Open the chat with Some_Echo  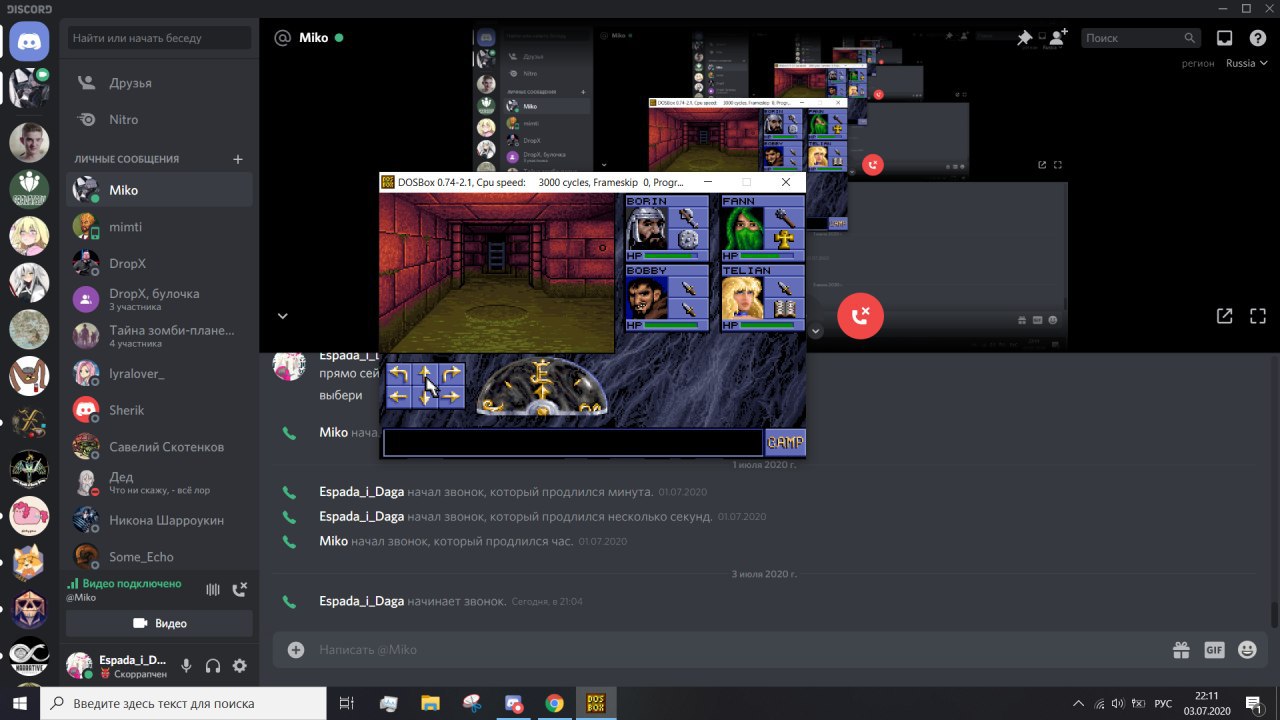[x=159, y=557]
